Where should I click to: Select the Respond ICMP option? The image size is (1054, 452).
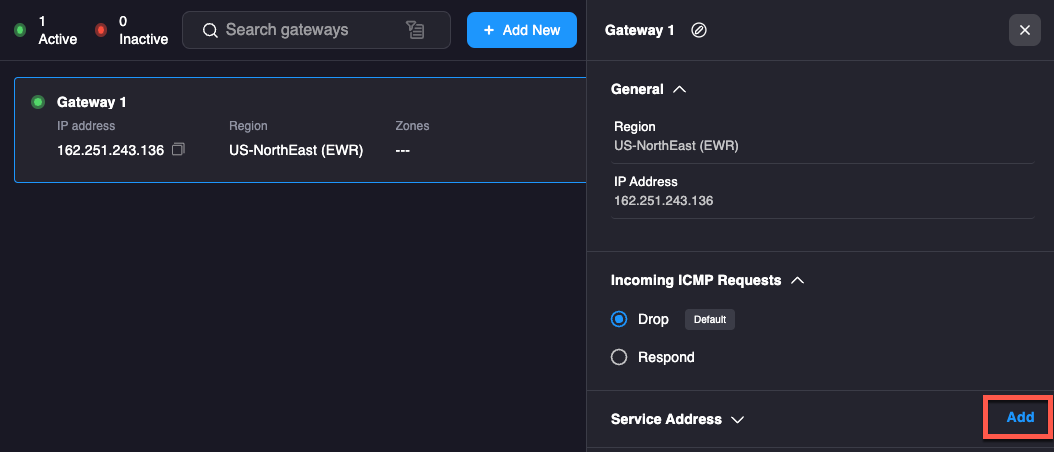(x=619, y=357)
